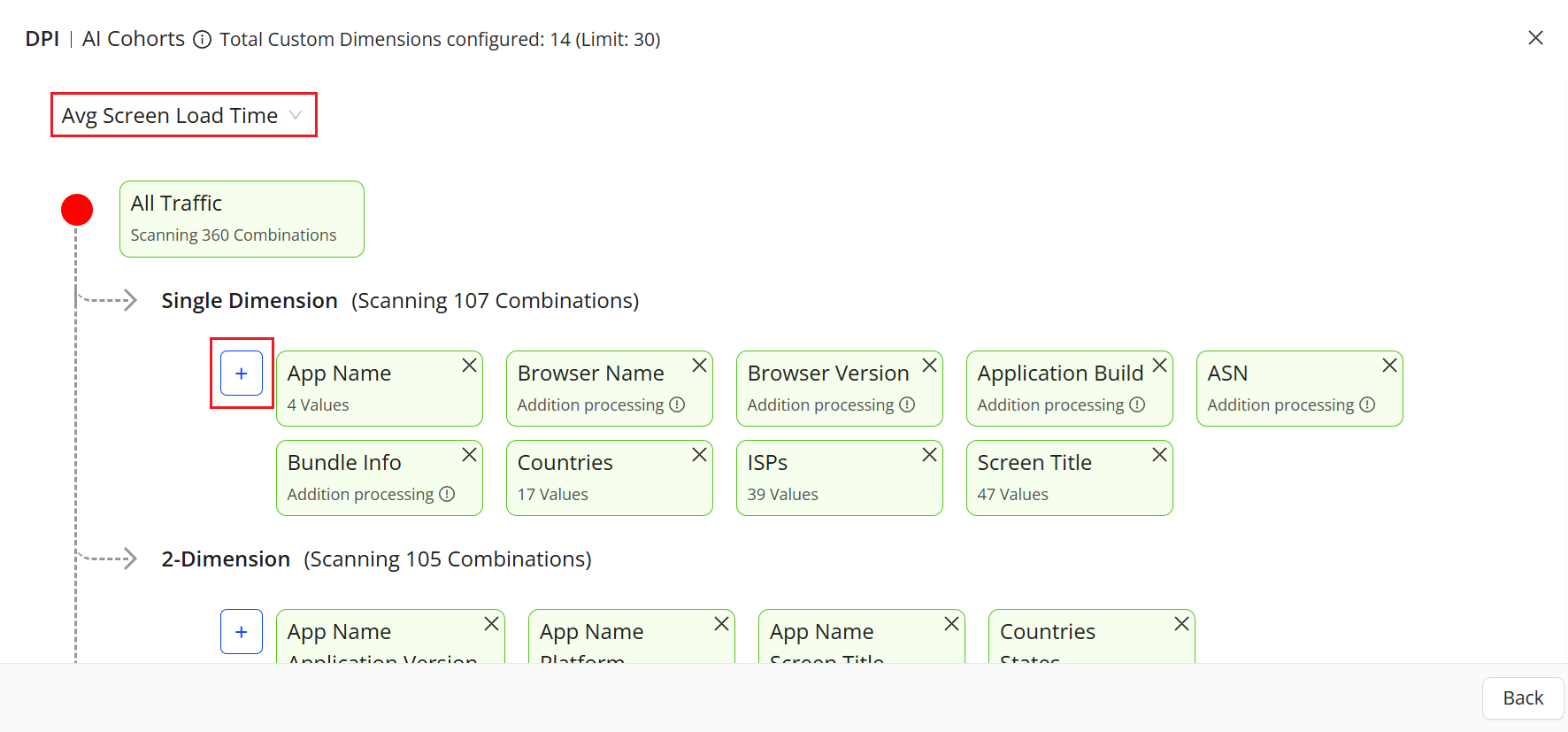The image size is (1568, 732).
Task: Open the Avg Screen Load Time dropdown
Action: (x=183, y=116)
